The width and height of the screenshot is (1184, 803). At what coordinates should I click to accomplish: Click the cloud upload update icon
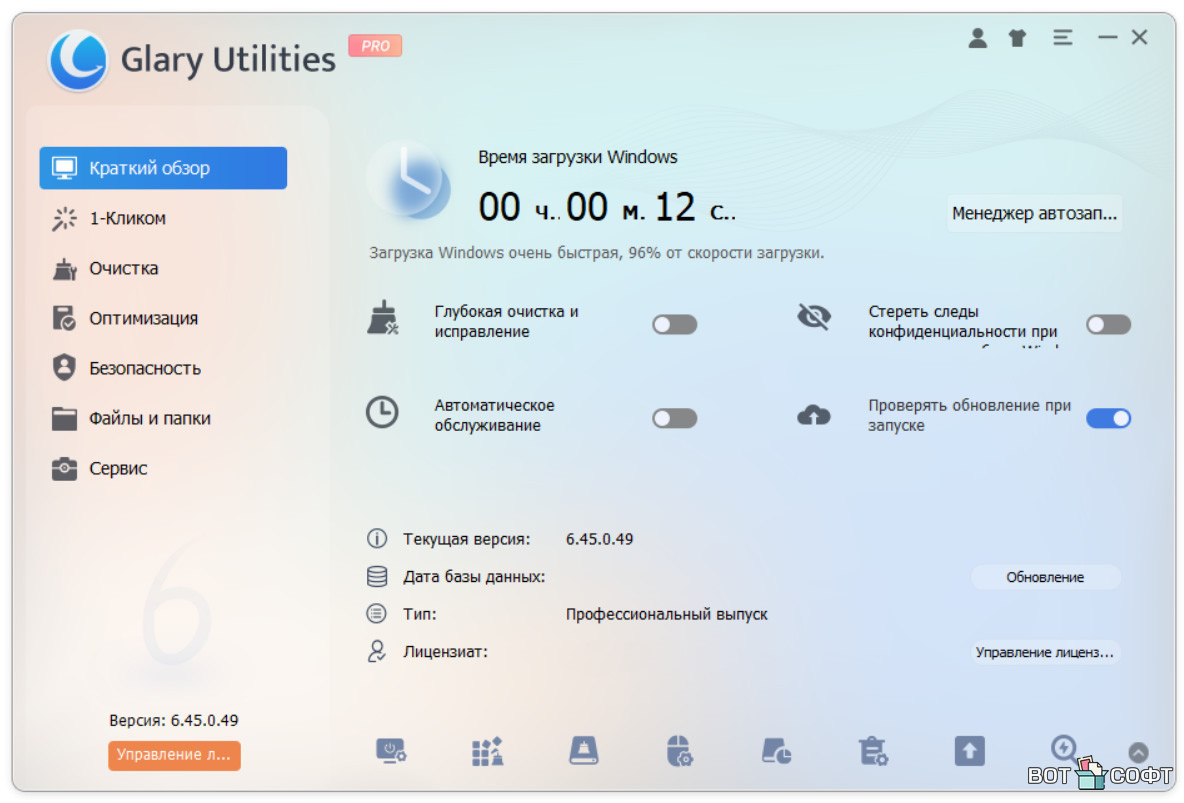click(x=814, y=415)
